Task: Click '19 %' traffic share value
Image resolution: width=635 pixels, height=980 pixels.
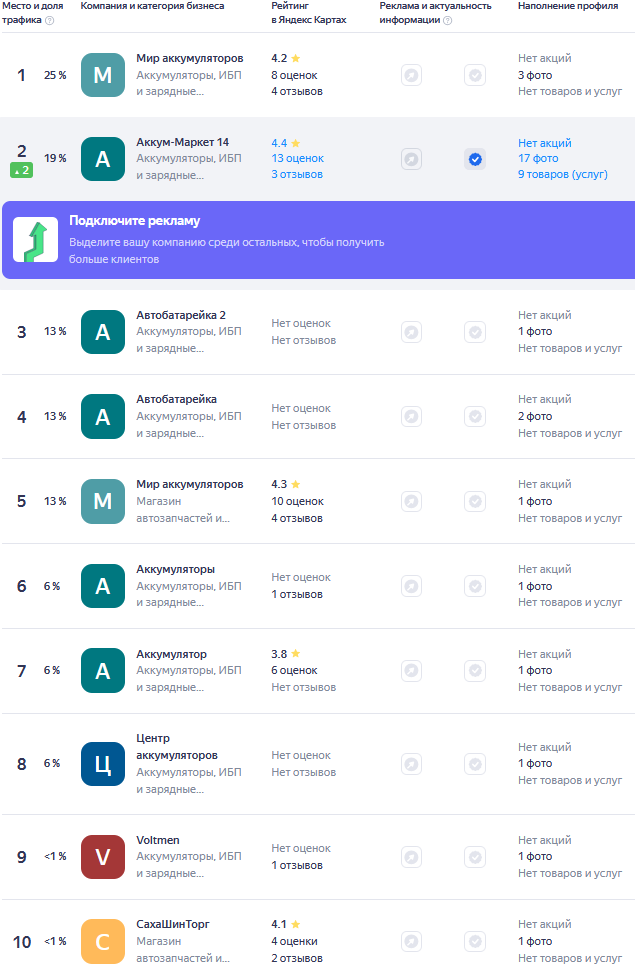Action: [55, 159]
